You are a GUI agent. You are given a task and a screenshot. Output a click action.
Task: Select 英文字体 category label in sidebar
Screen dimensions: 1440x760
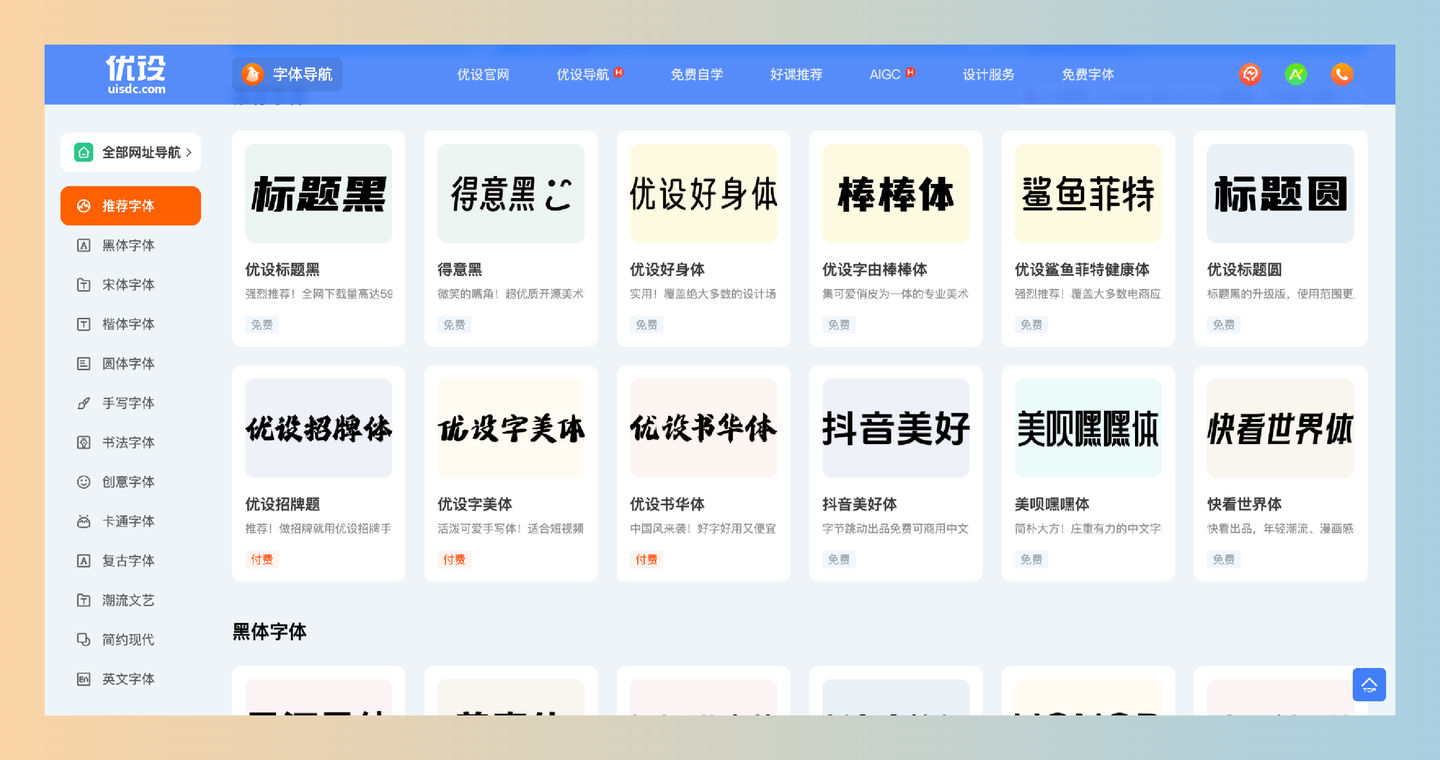128,679
